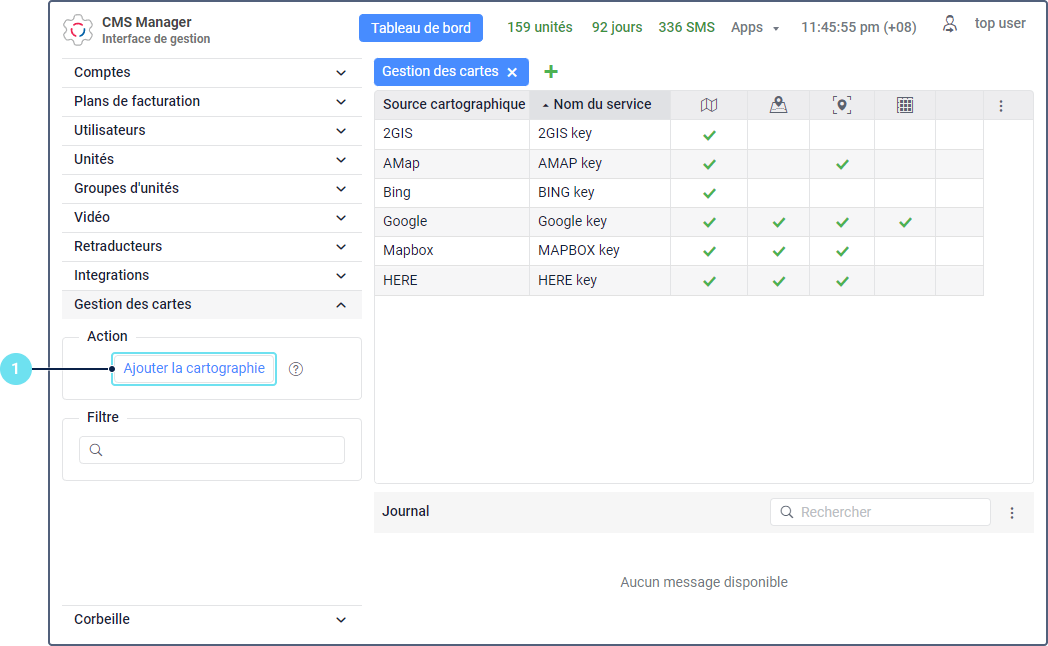The width and height of the screenshot is (1048, 646).
Task: Click the folded map column header icon
Action: click(x=709, y=105)
